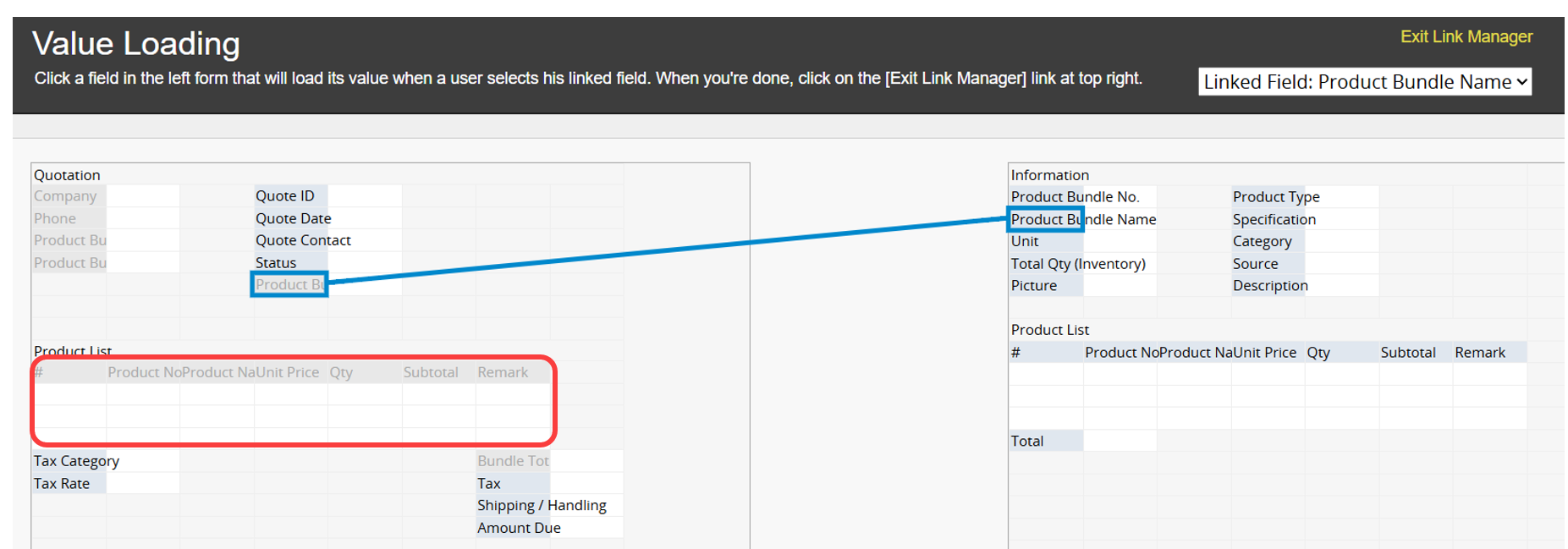Pick the Status field in Quotation form
The height and width of the screenshot is (549, 1568).
[277, 263]
